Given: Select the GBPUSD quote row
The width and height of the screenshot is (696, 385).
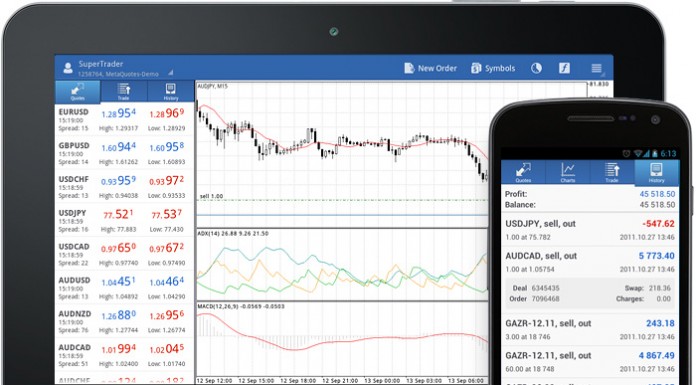Looking at the screenshot, I should coord(124,153).
